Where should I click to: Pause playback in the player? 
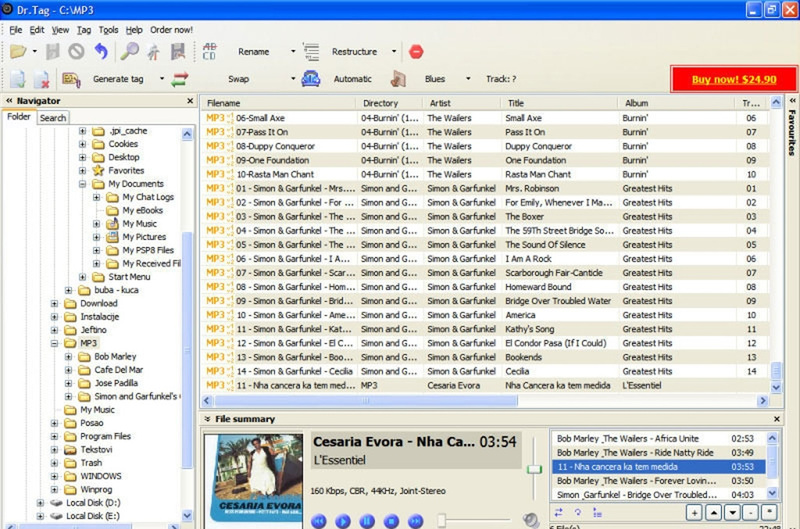coord(367,521)
